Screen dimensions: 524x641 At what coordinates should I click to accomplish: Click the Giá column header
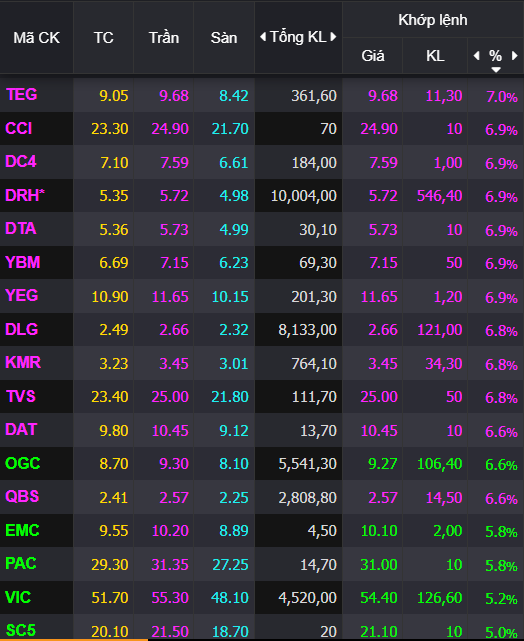pyautogui.click(x=373, y=56)
